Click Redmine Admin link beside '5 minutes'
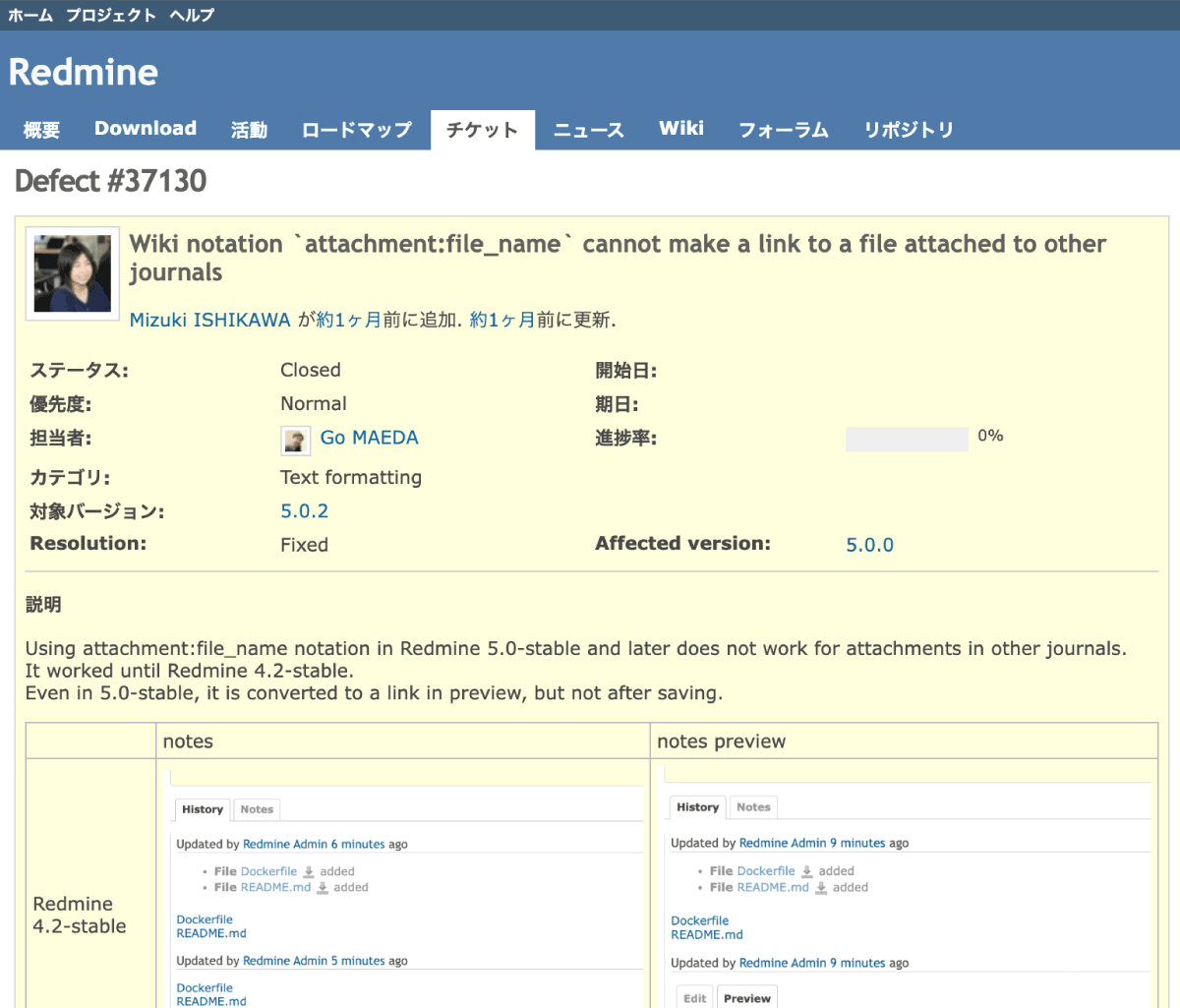 click(x=285, y=961)
